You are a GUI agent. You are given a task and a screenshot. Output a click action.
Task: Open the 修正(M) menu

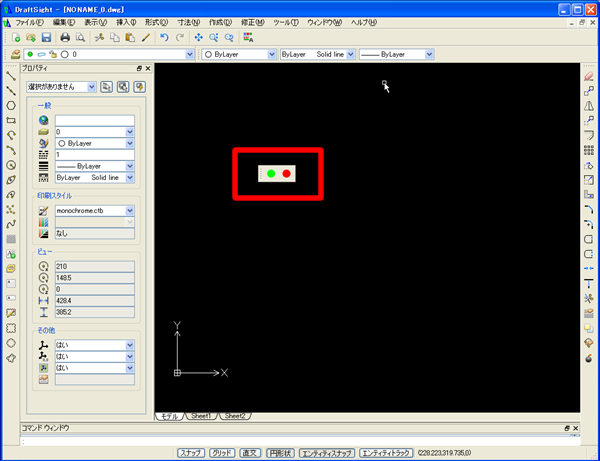253,23
